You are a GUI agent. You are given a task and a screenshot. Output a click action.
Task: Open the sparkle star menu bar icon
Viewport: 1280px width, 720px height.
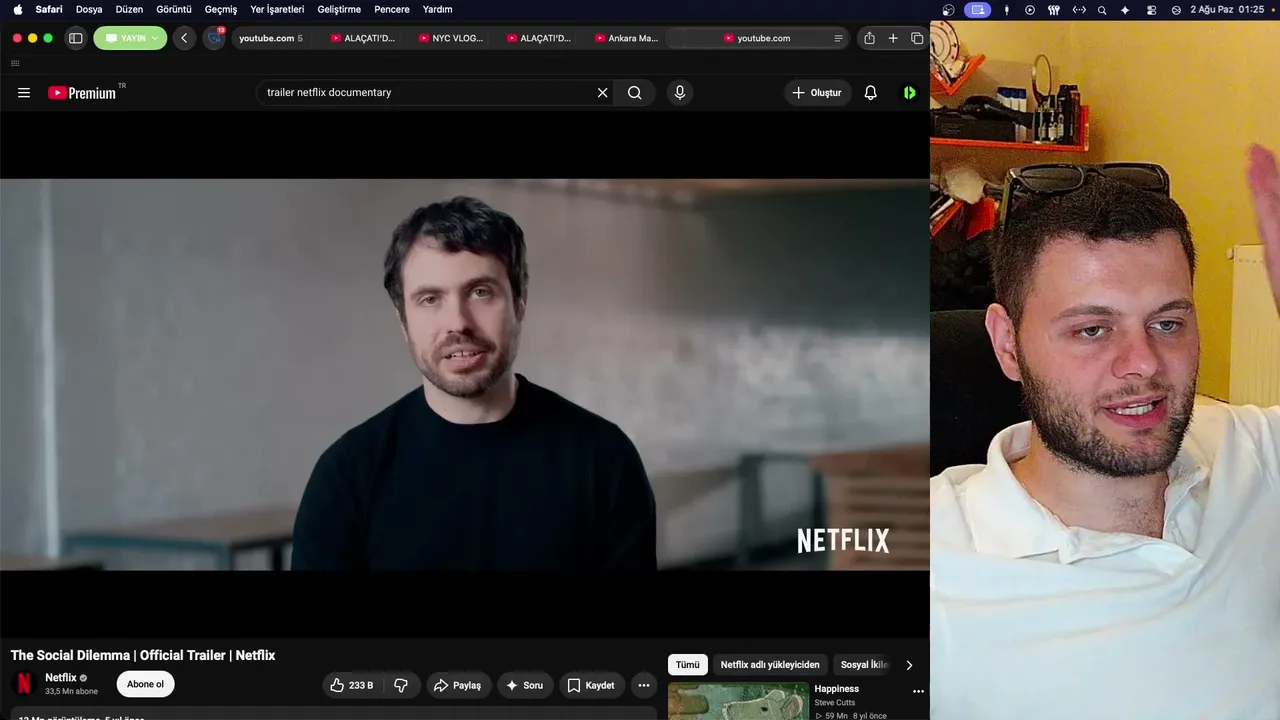click(x=1125, y=10)
